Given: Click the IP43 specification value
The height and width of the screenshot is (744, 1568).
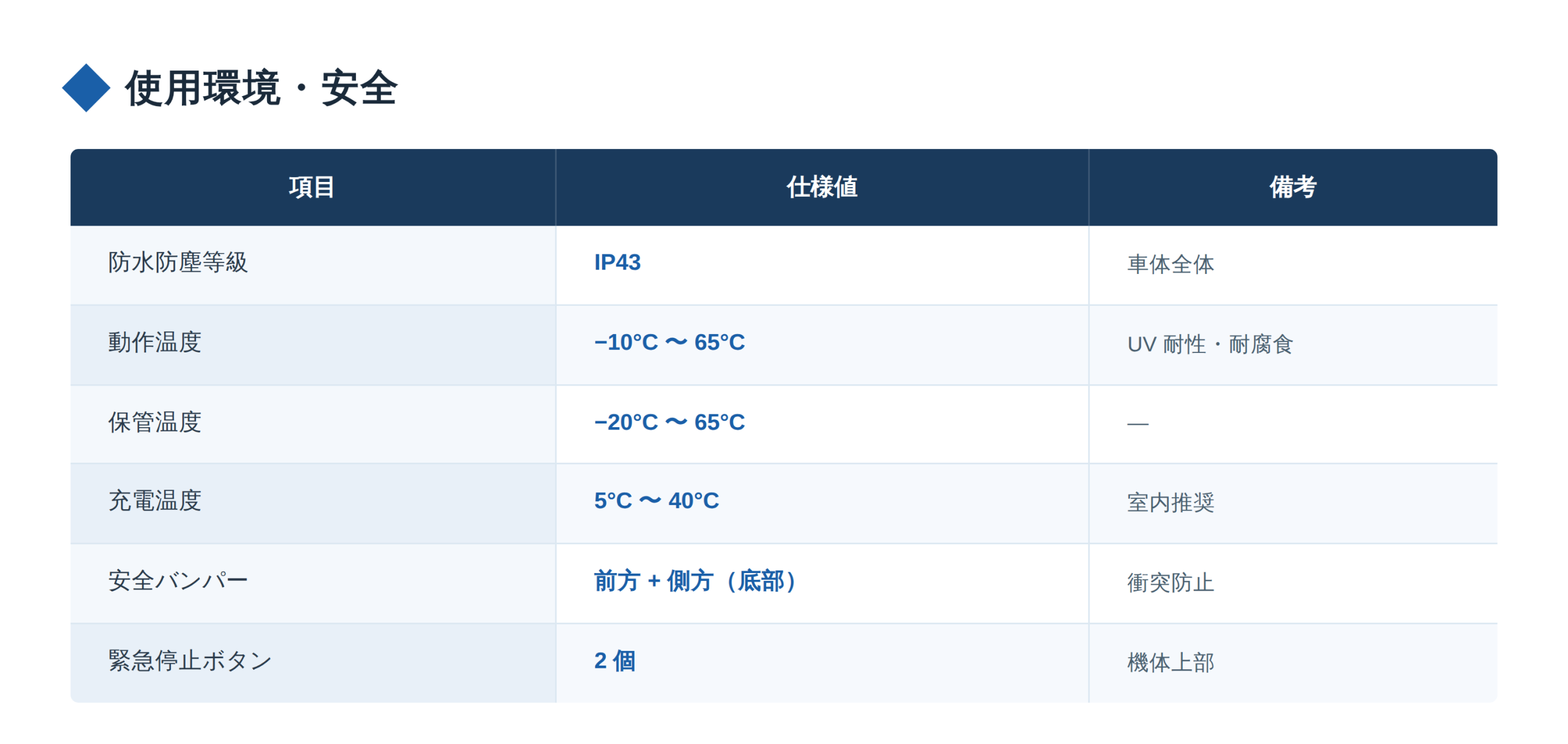Looking at the screenshot, I should (x=617, y=262).
